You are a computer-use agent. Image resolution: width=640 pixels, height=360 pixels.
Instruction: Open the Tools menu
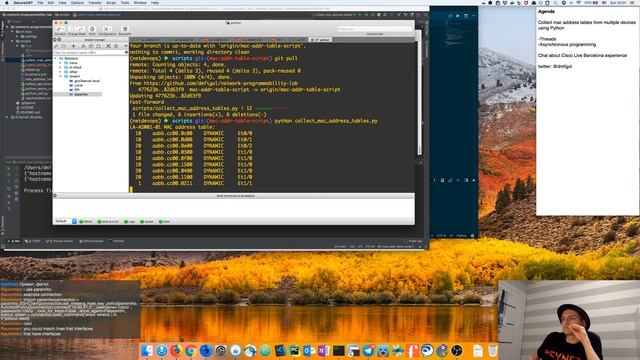click(x=125, y=3)
